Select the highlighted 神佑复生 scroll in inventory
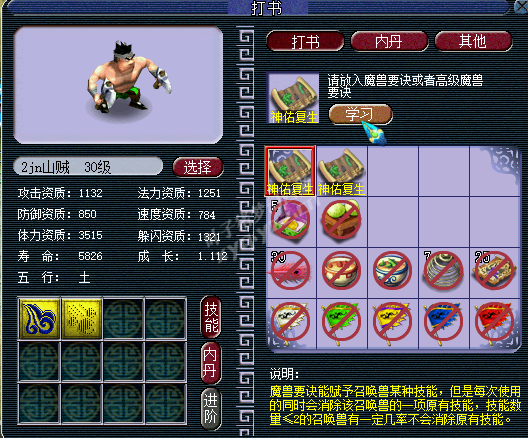The image size is (528, 438). (291, 171)
